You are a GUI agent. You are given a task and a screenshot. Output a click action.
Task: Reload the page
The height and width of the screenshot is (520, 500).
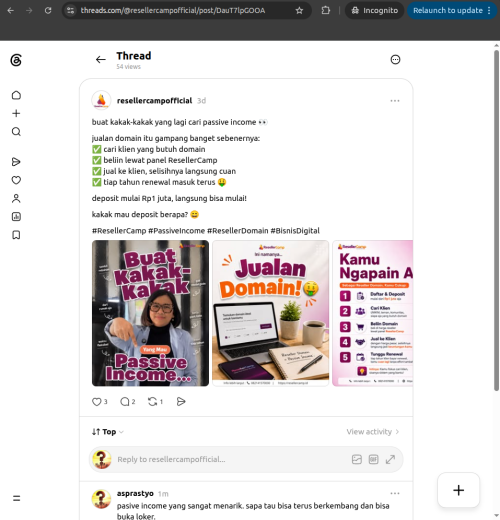(48, 10)
